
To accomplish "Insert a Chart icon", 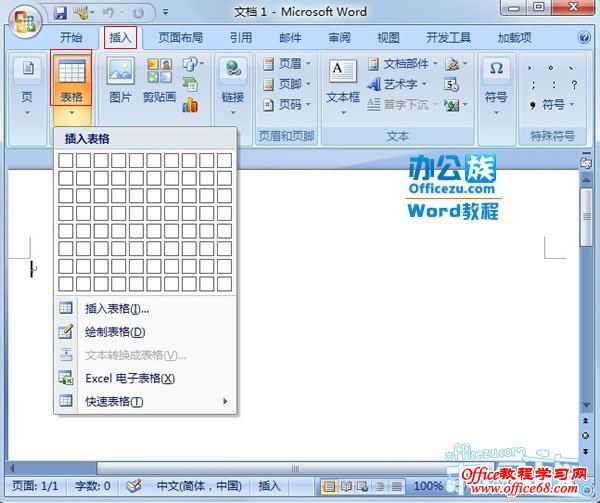I will [190, 105].
